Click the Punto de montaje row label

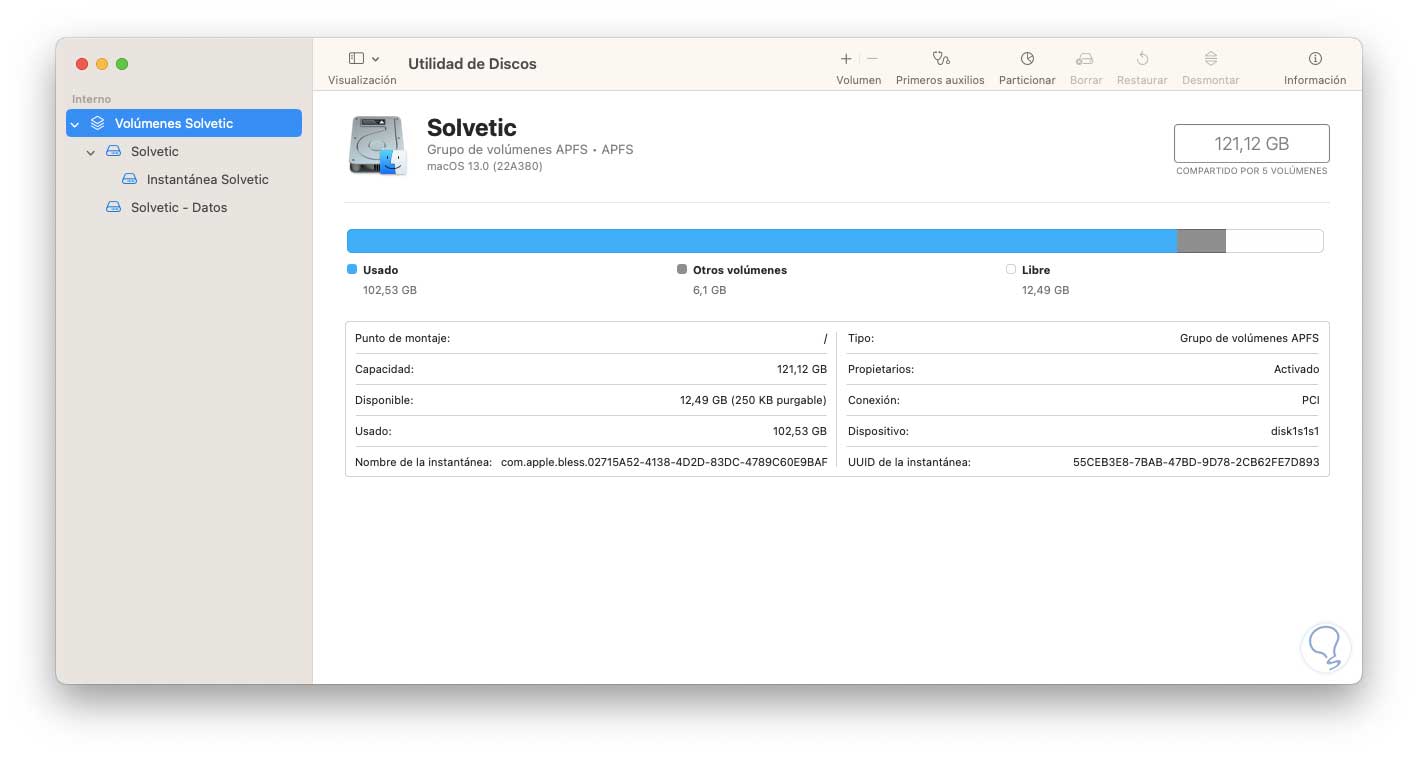[402, 338]
